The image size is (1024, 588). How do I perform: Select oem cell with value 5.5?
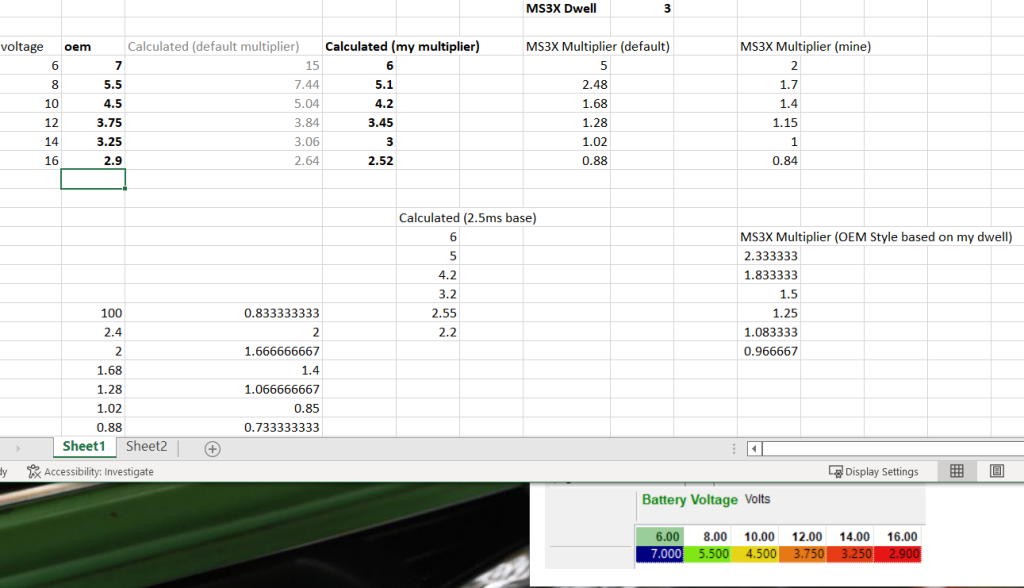(x=93, y=84)
